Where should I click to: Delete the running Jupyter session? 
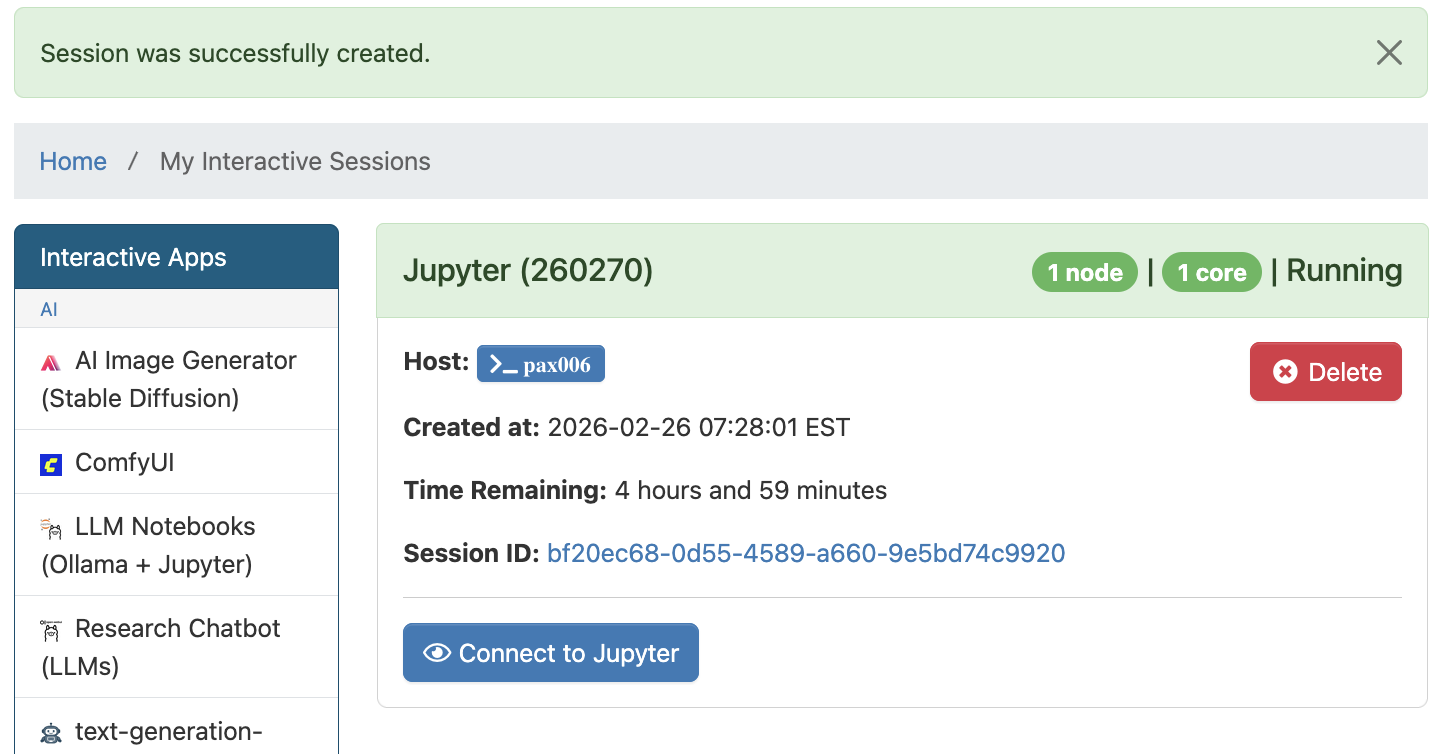tap(1325, 371)
